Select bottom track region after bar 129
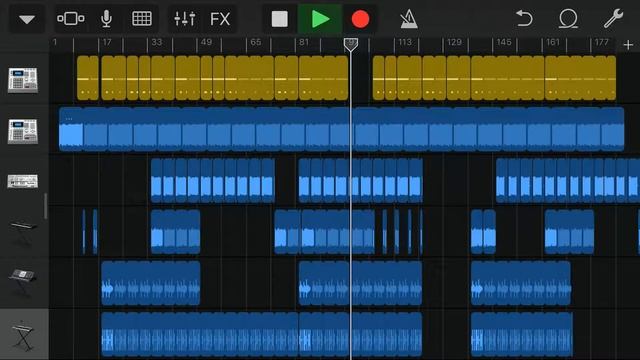 [522, 334]
